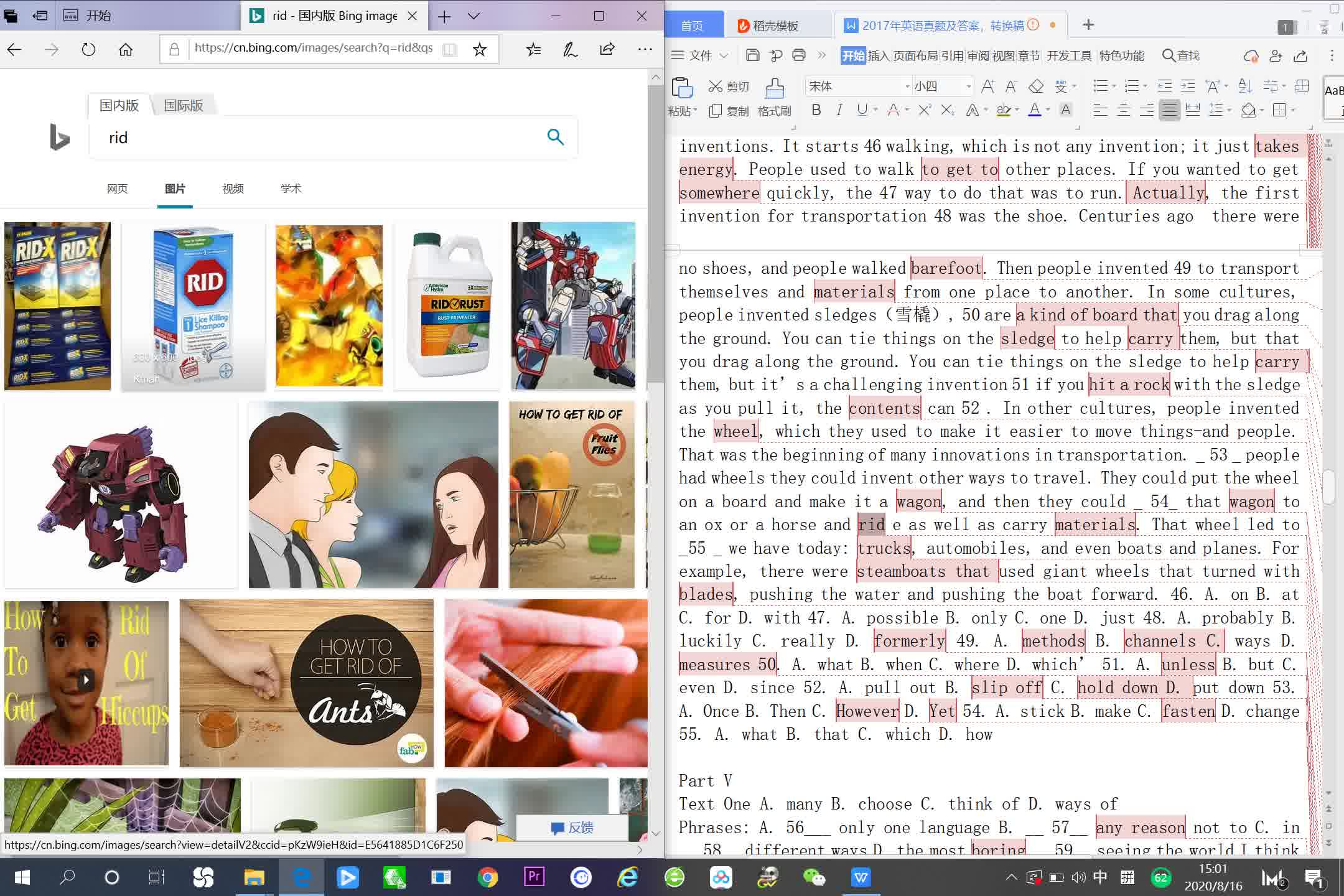Toggle left paragraph alignment
This screenshot has width=1344, height=896.
pyautogui.click(x=1100, y=110)
